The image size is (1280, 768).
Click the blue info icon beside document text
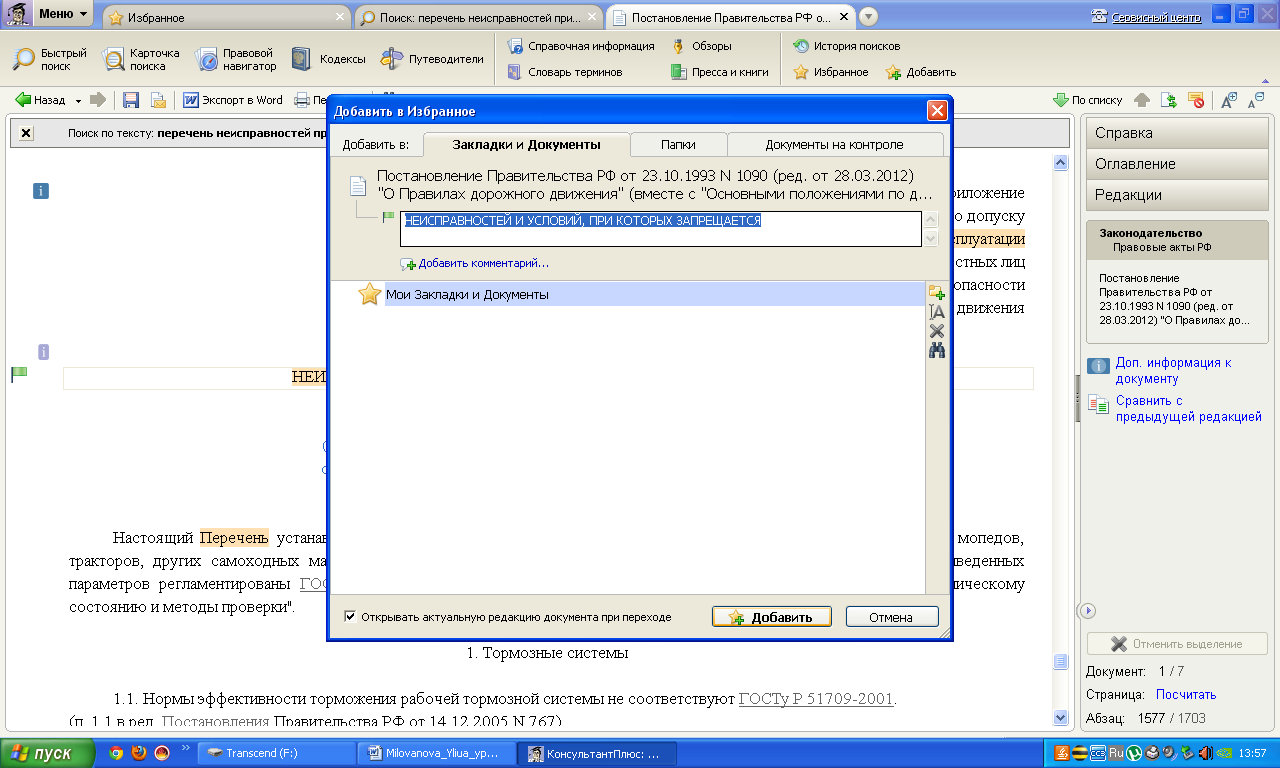click(x=41, y=191)
